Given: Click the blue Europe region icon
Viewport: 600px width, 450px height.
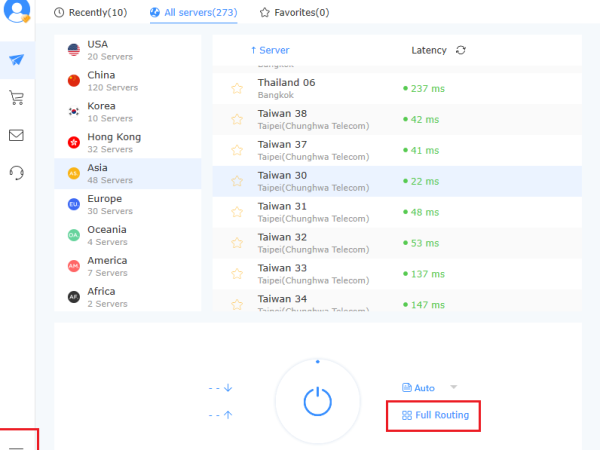Looking at the screenshot, I should (x=74, y=204).
